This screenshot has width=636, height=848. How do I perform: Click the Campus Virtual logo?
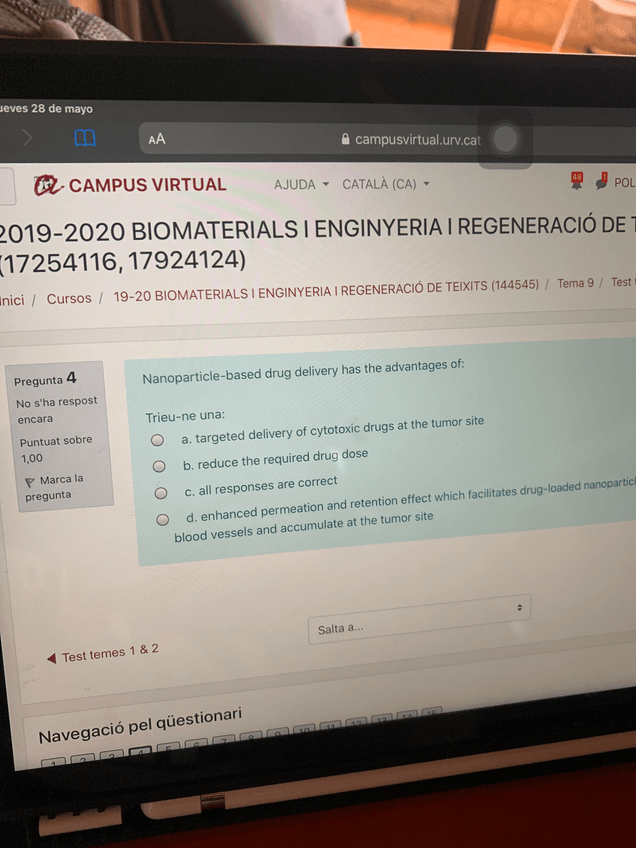pos(130,185)
